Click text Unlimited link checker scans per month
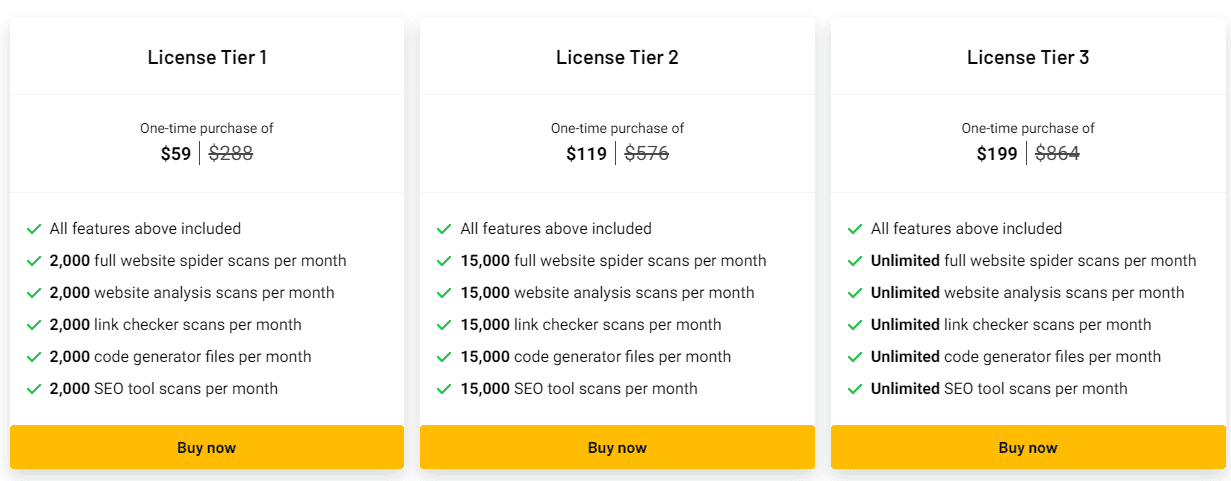 coord(1011,325)
